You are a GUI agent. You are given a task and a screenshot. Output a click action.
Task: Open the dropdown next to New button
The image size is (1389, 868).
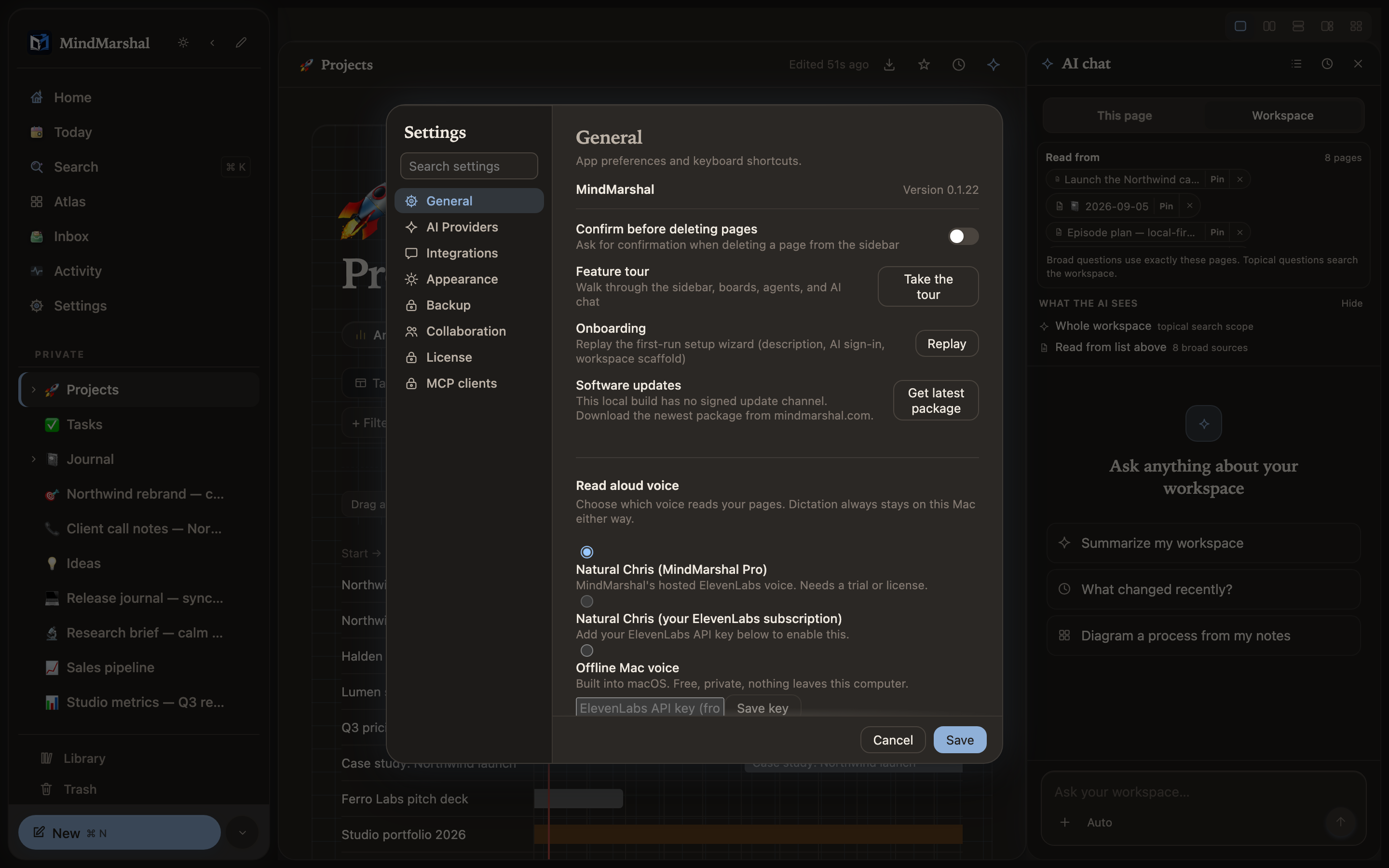click(x=242, y=832)
